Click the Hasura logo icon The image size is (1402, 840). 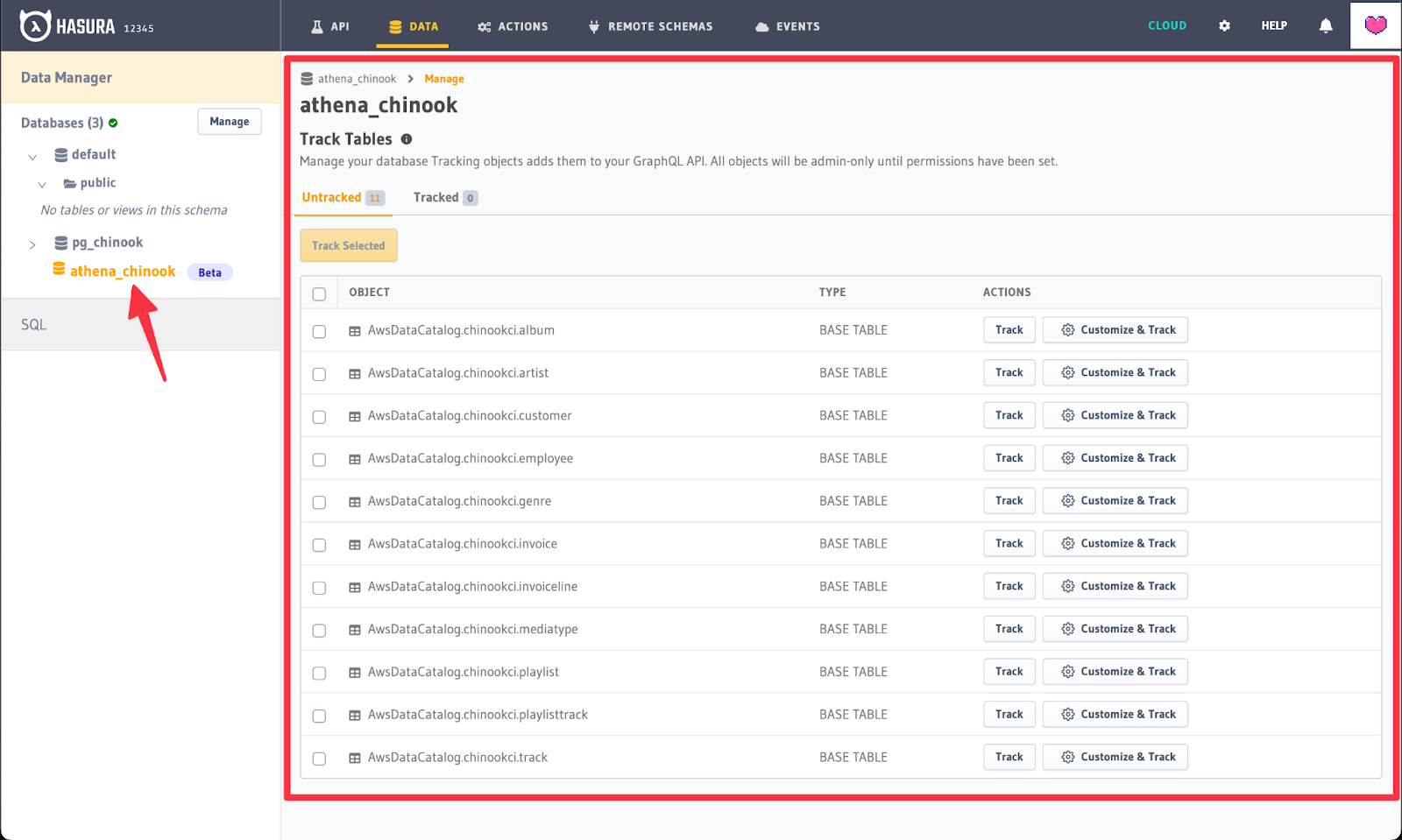pos(35,25)
